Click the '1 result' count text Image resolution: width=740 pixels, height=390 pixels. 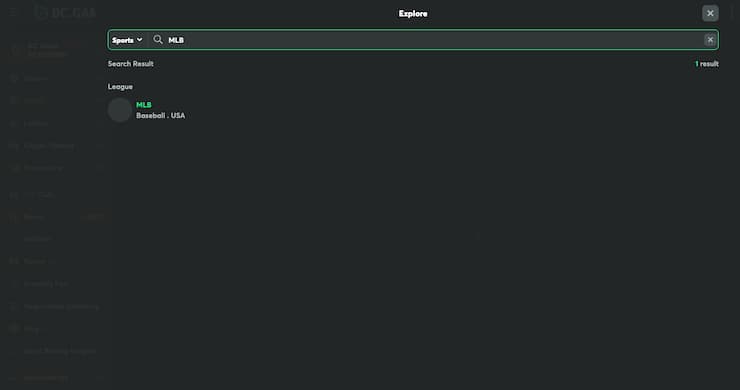point(706,64)
